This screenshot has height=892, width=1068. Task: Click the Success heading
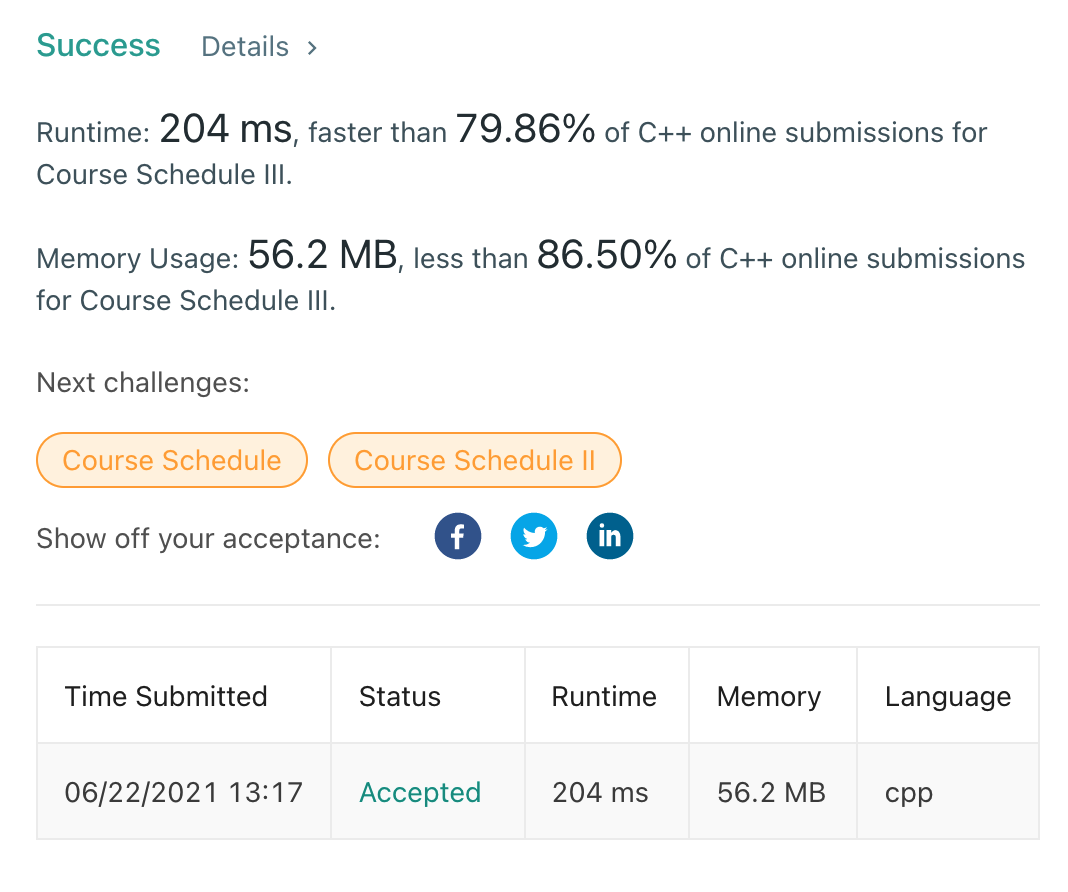click(x=97, y=45)
